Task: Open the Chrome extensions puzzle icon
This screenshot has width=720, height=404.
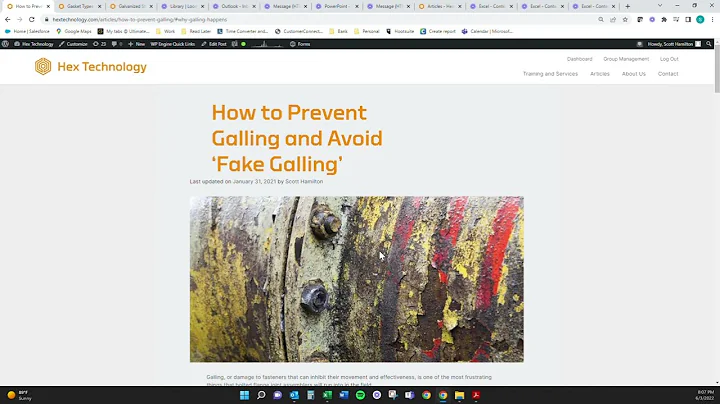Action: [664, 20]
